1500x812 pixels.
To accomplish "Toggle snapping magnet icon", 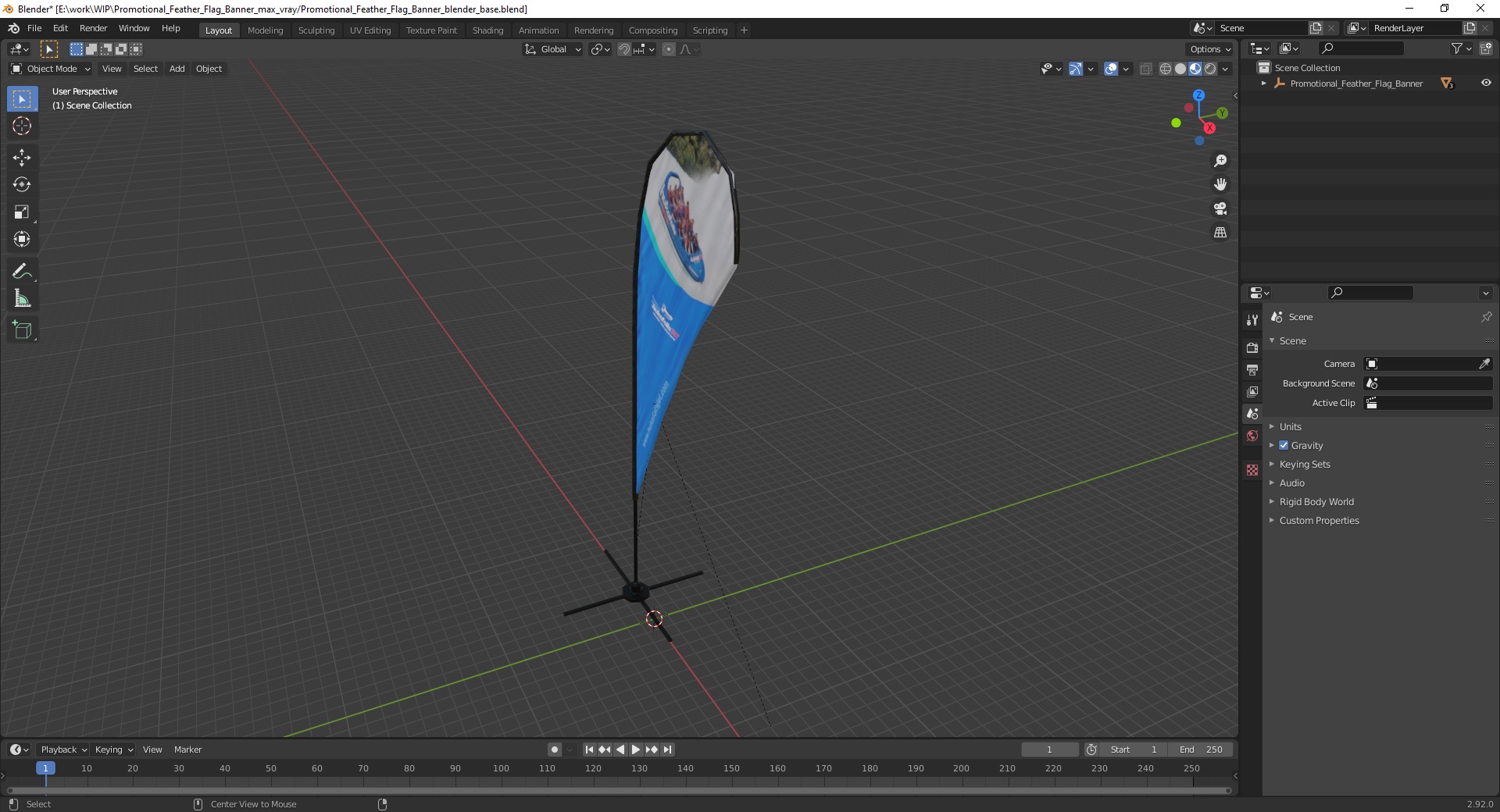I will point(623,49).
